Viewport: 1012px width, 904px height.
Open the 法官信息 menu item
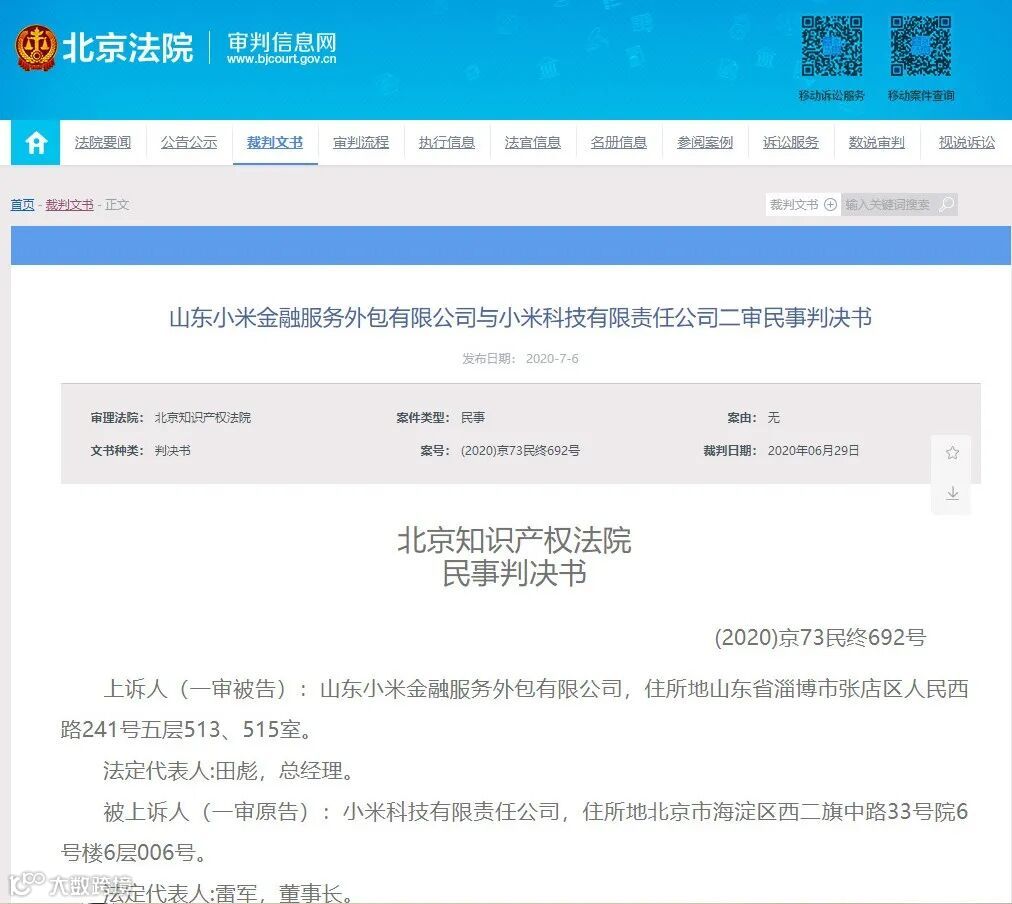pos(532,143)
